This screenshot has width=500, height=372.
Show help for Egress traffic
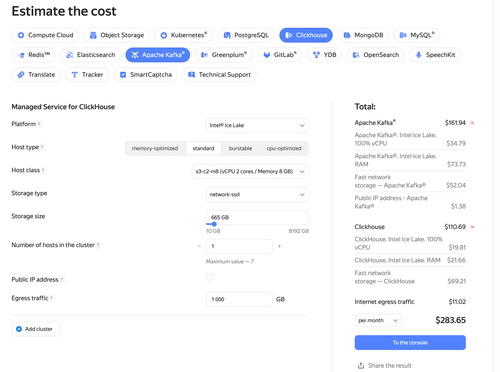tap(52, 298)
